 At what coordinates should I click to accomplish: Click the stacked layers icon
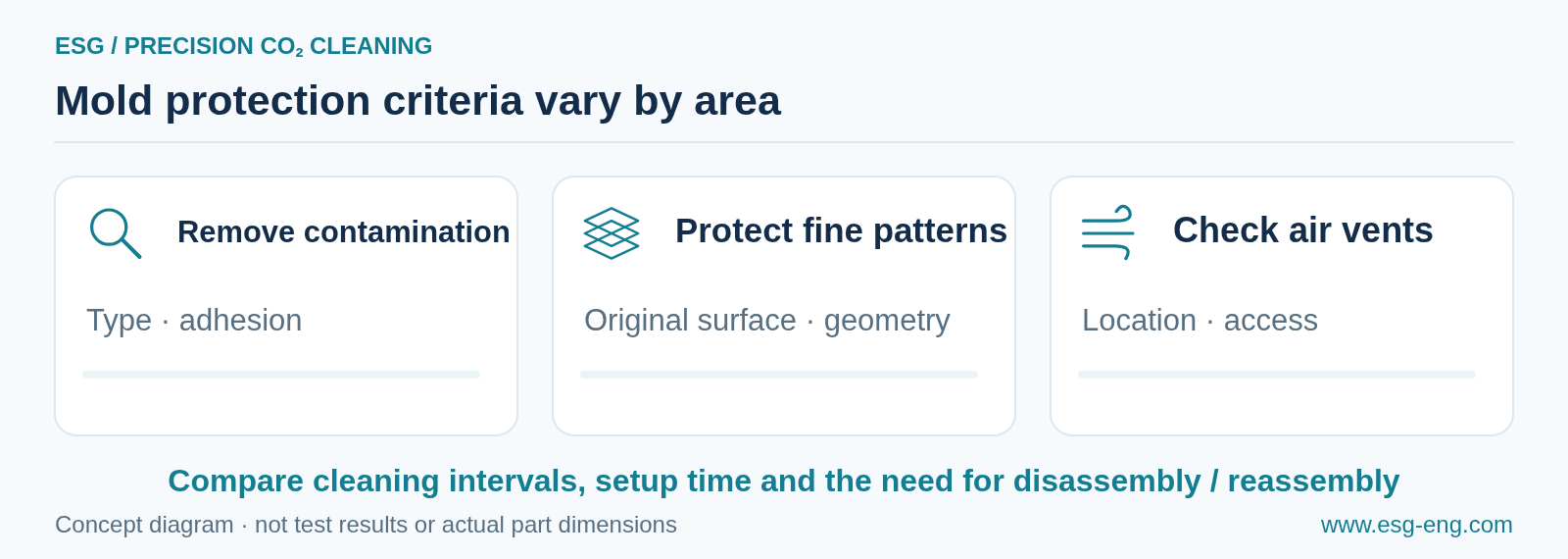point(612,233)
